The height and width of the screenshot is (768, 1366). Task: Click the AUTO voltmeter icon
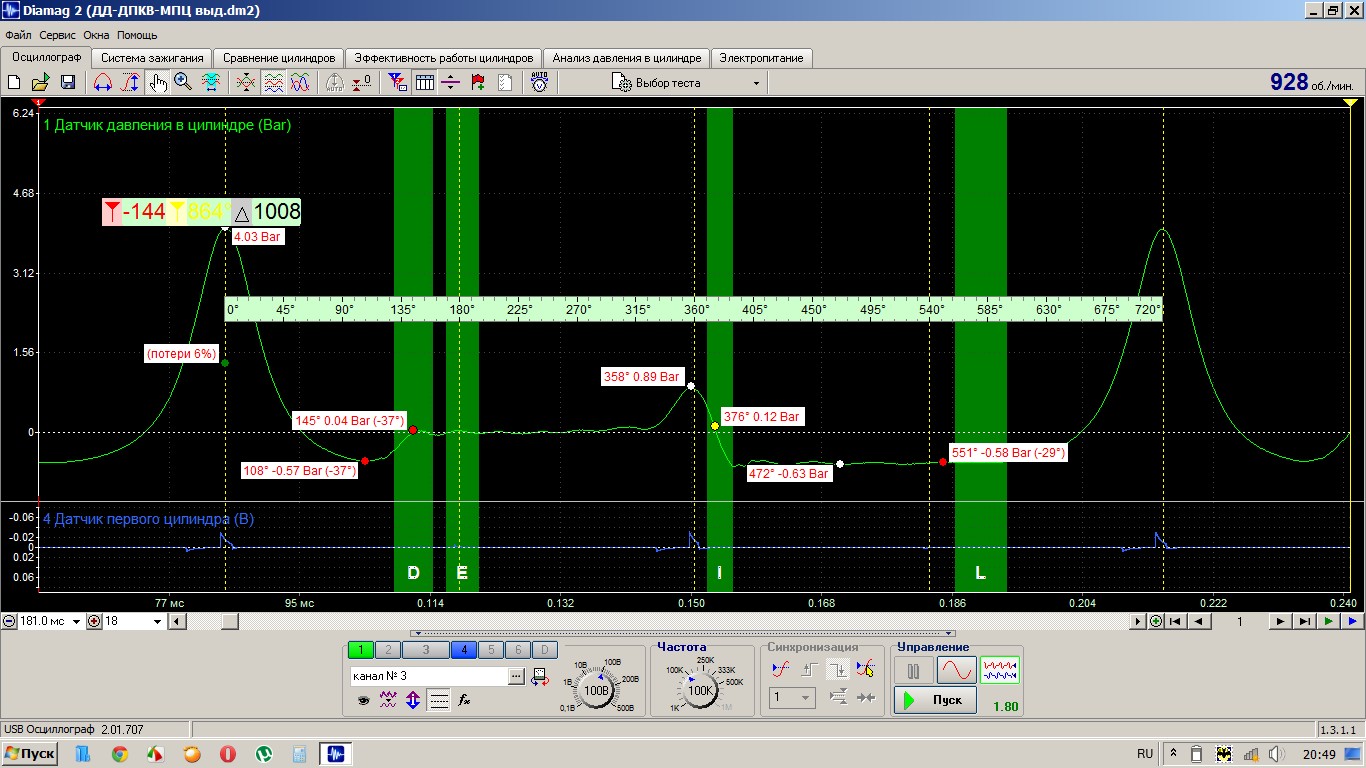540,83
